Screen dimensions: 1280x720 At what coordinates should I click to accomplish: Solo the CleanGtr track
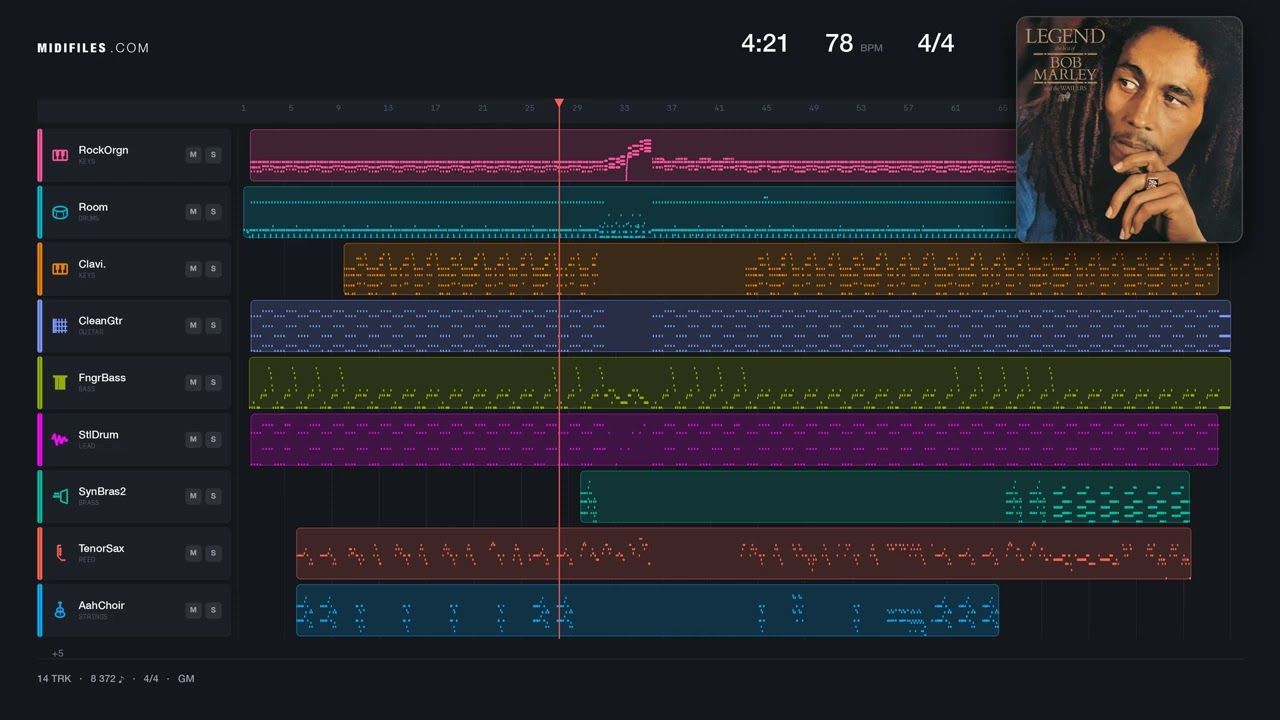tap(213, 326)
